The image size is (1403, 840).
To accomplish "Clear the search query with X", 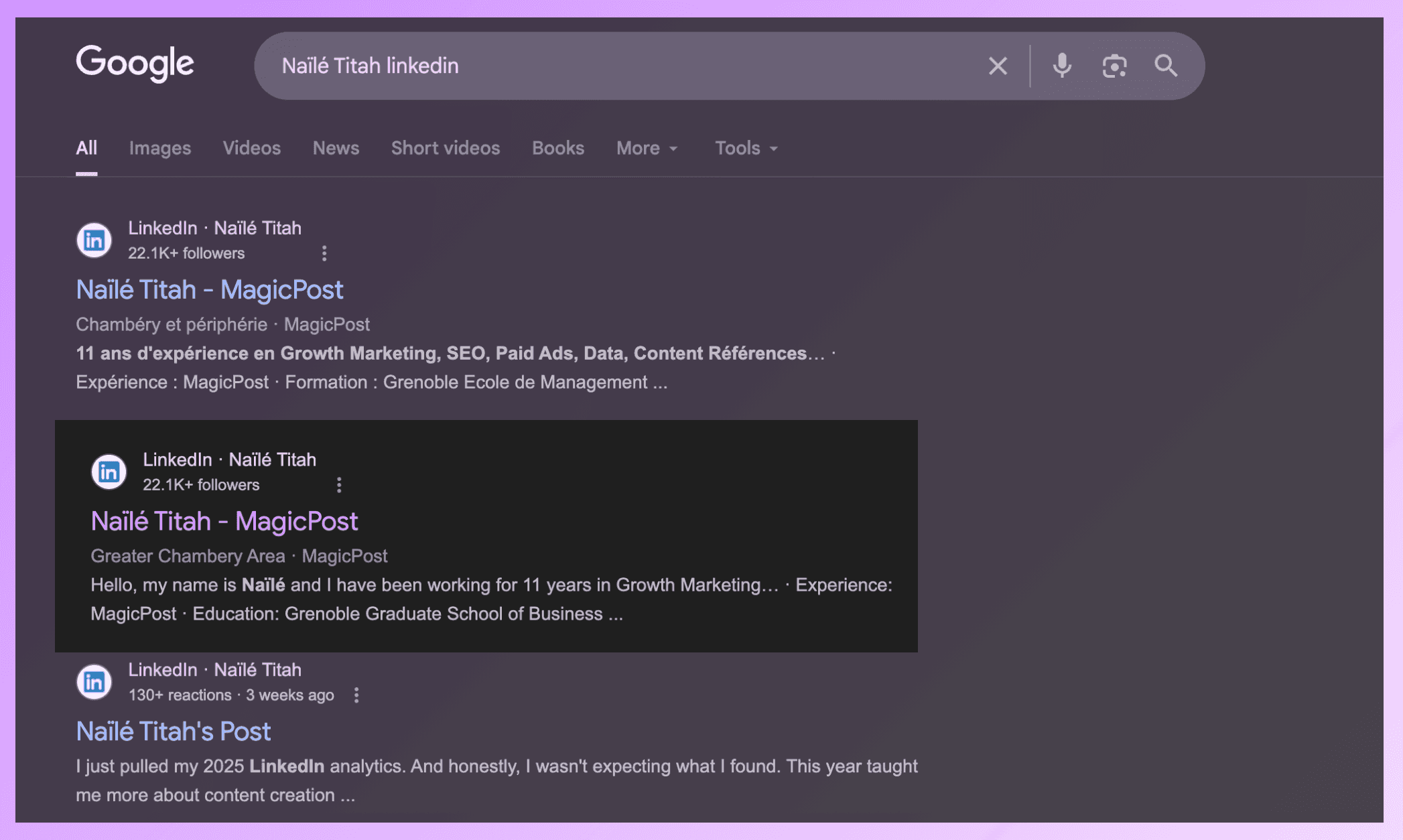I will [x=998, y=66].
